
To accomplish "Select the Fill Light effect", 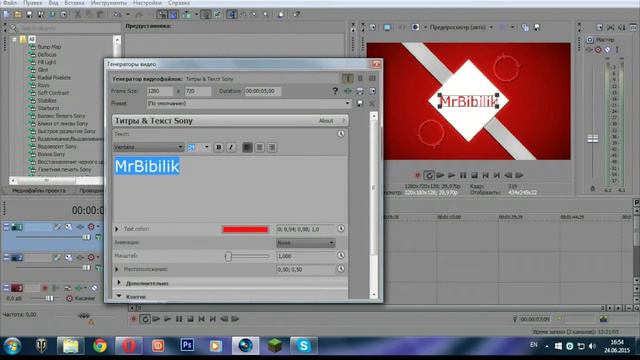I will 47,62.
